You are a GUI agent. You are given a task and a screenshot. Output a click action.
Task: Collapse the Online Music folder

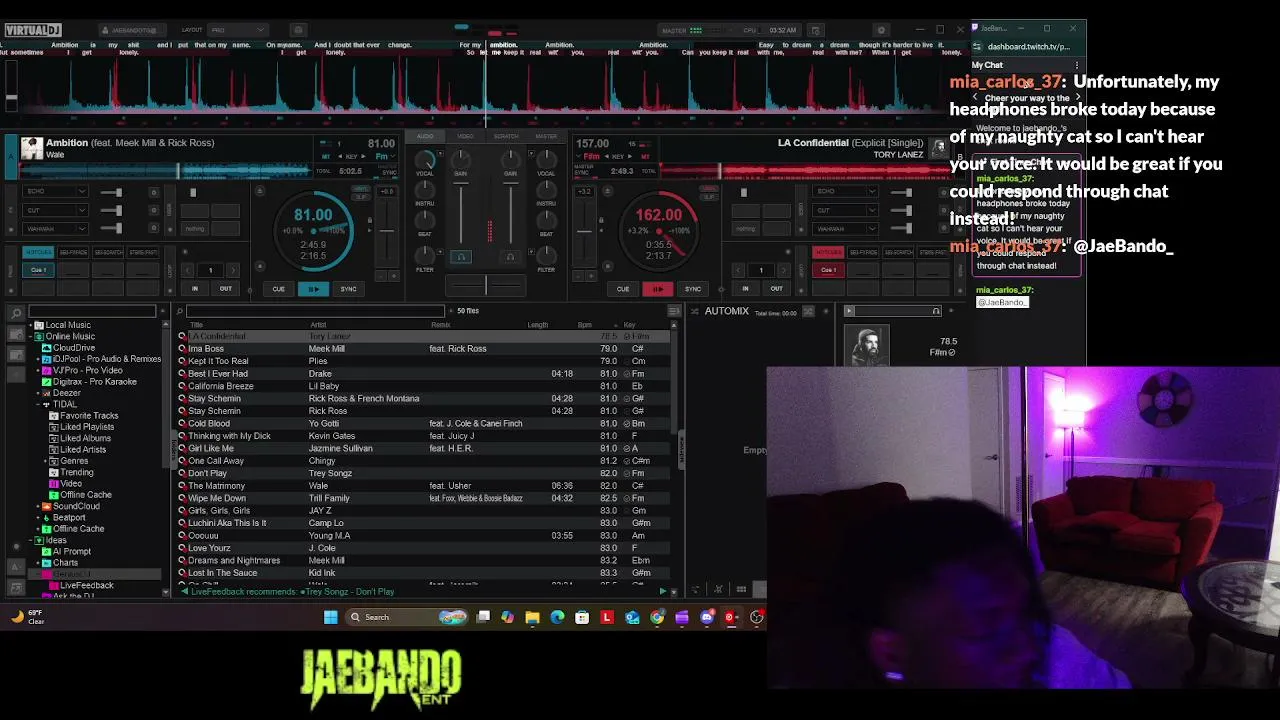(x=30, y=336)
